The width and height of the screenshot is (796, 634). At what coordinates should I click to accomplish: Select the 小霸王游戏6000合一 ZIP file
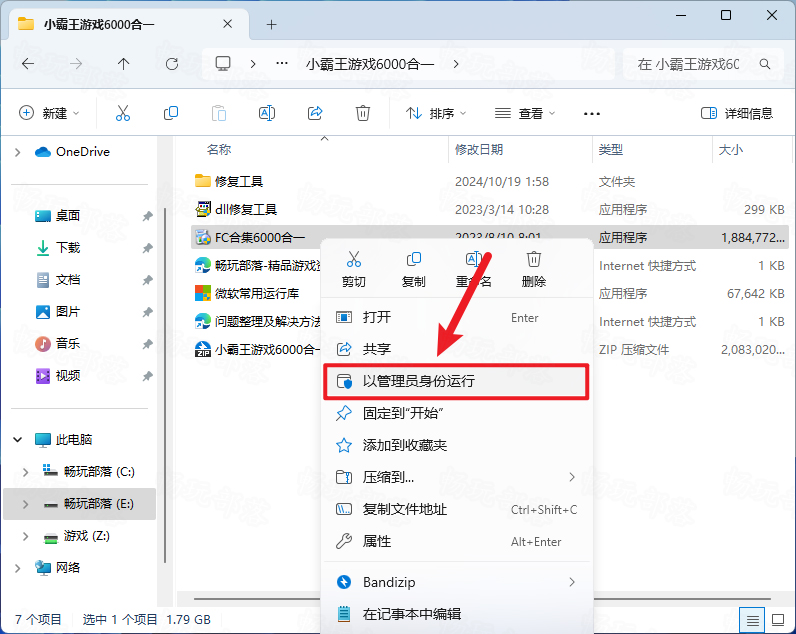click(257, 350)
